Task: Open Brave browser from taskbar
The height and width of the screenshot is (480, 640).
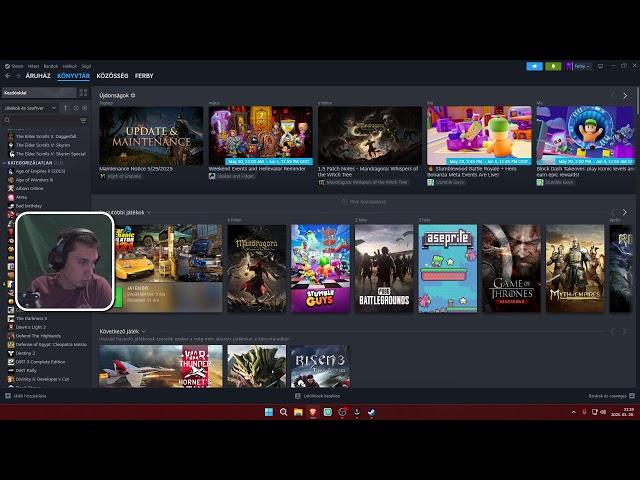Action: pos(313,412)
